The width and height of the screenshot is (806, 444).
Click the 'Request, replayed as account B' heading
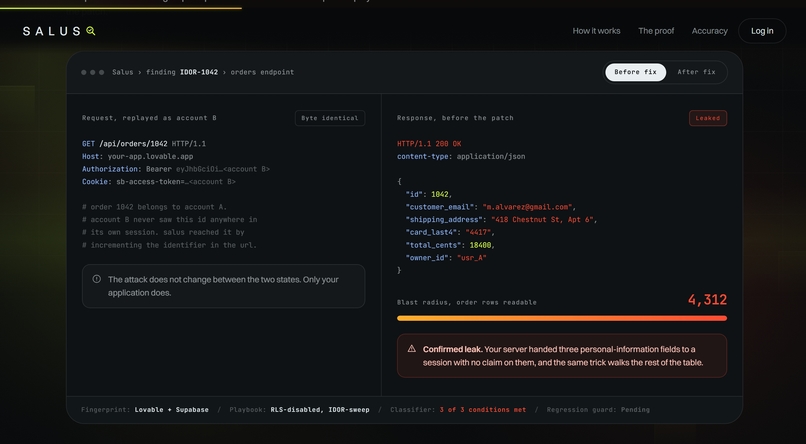coord(149,118)
